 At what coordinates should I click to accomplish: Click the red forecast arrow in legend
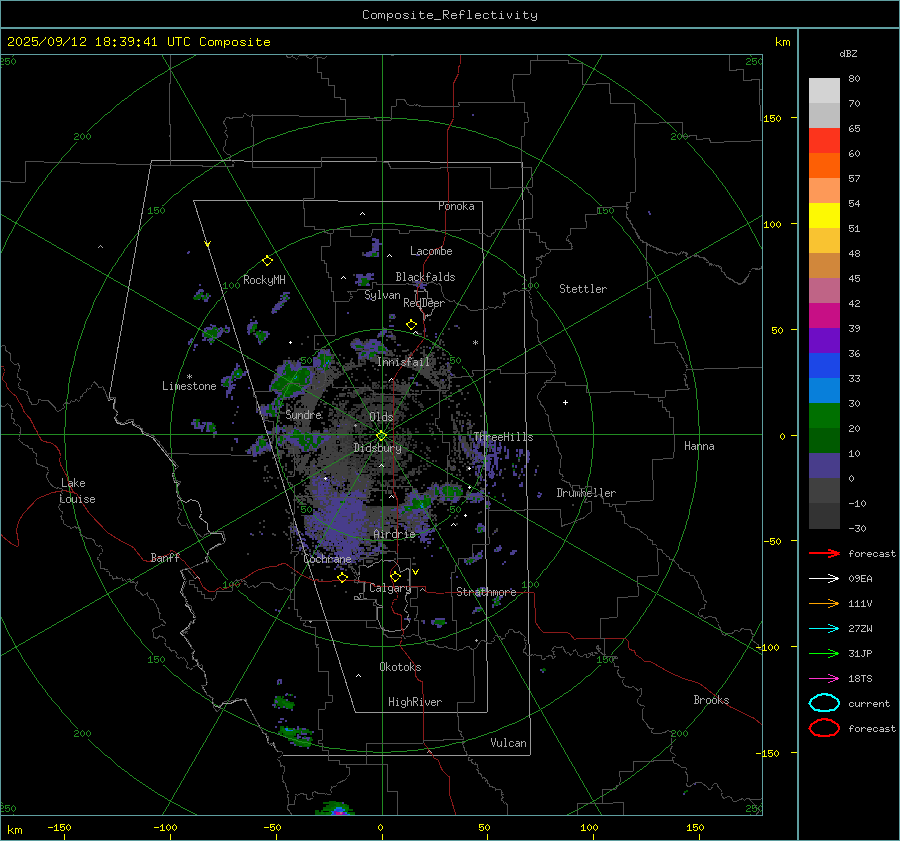824,553
